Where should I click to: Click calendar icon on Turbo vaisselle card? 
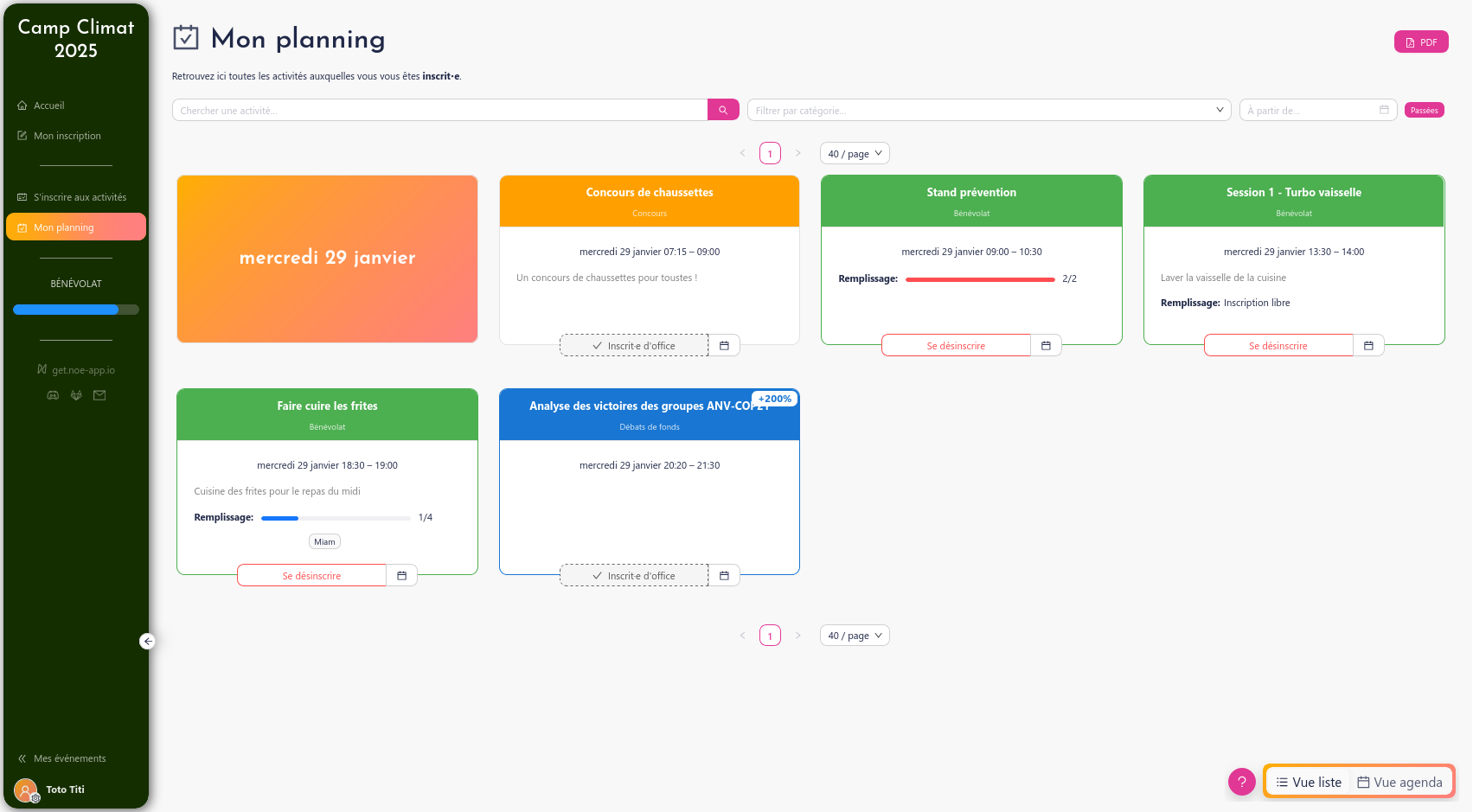1368,346
